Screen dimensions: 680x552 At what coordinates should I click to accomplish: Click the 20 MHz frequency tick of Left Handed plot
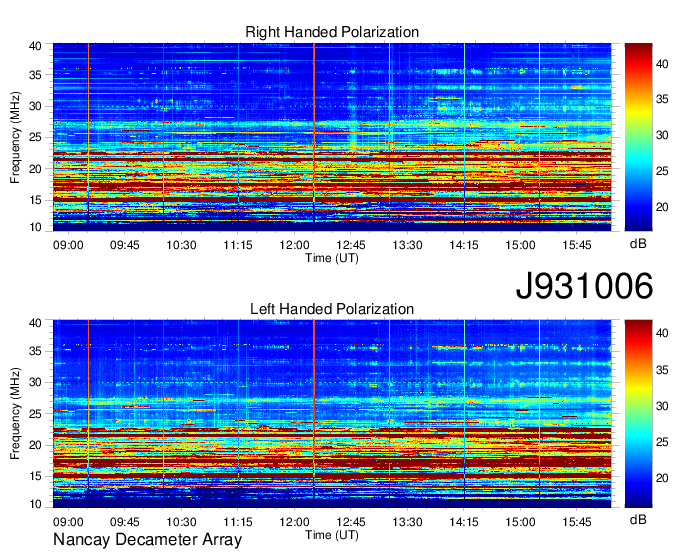tap(35, 445)
